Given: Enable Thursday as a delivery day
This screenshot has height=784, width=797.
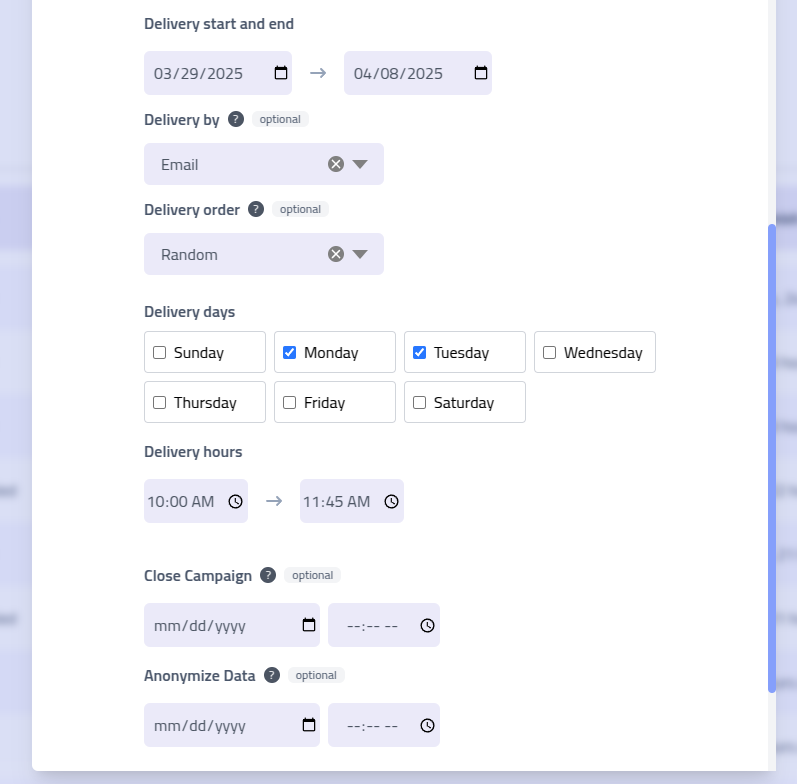Looking at the screenshot, I should pyautogui.click(x=160, y=403).
